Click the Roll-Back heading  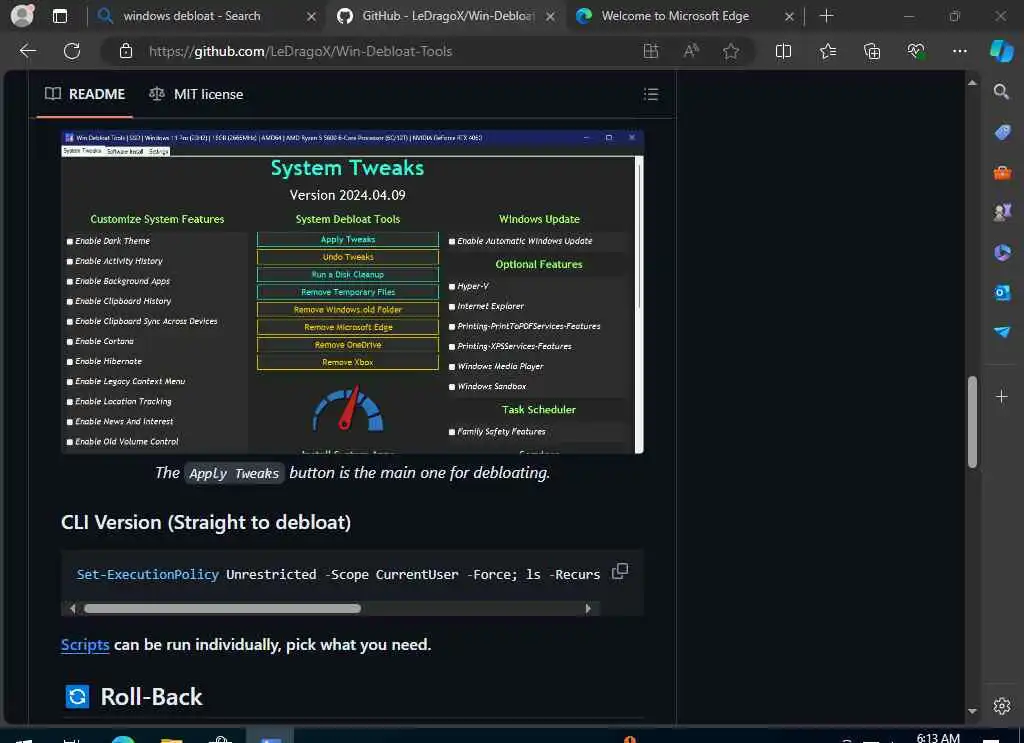point(151,697)
